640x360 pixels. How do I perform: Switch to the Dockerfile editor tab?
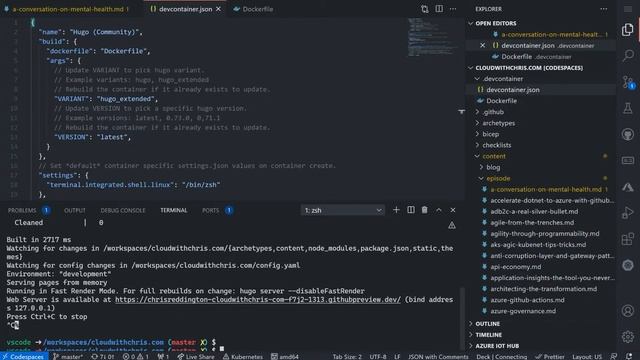(x=253, y=9)
